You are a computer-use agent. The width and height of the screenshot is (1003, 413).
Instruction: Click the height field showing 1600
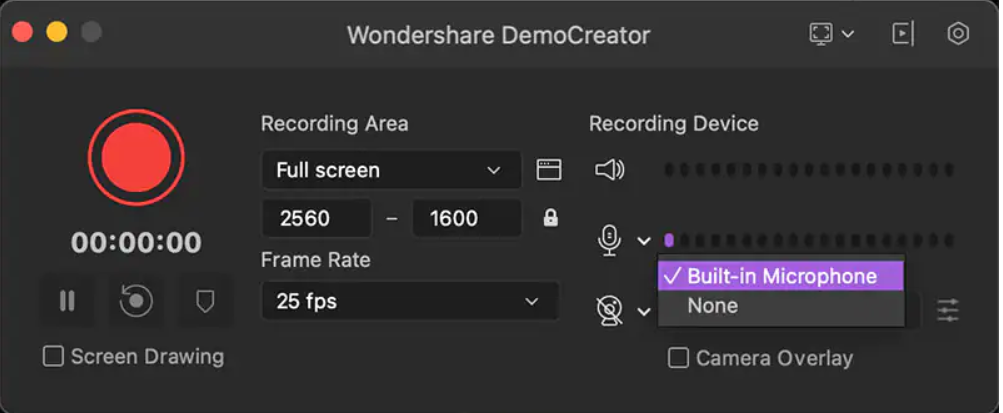[467, 219]
